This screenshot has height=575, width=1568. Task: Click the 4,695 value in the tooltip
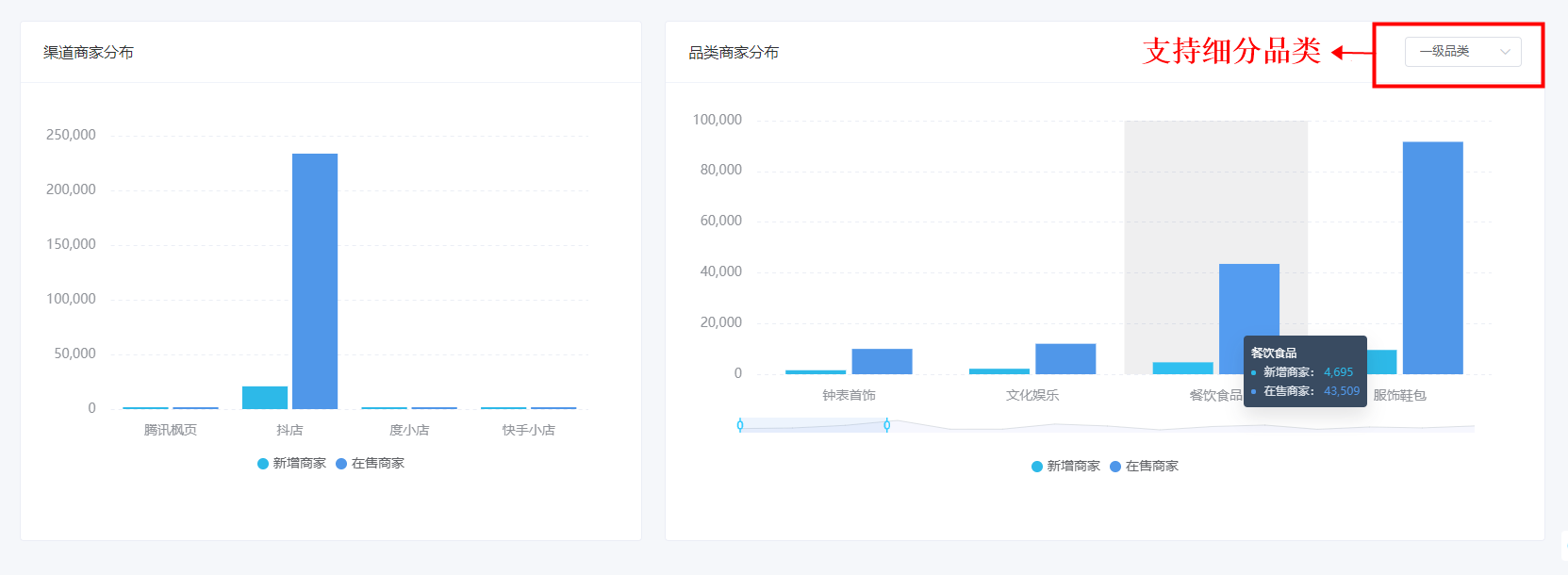coord(1338,372)
